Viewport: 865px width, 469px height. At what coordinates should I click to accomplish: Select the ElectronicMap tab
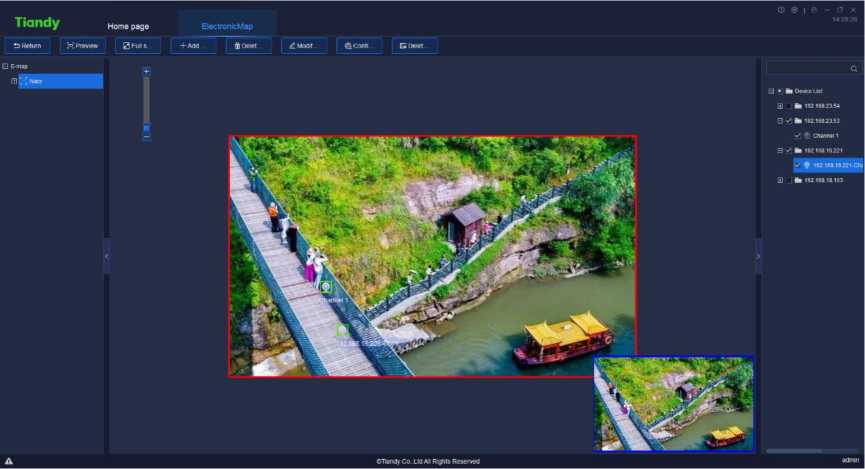click(227, 26)
